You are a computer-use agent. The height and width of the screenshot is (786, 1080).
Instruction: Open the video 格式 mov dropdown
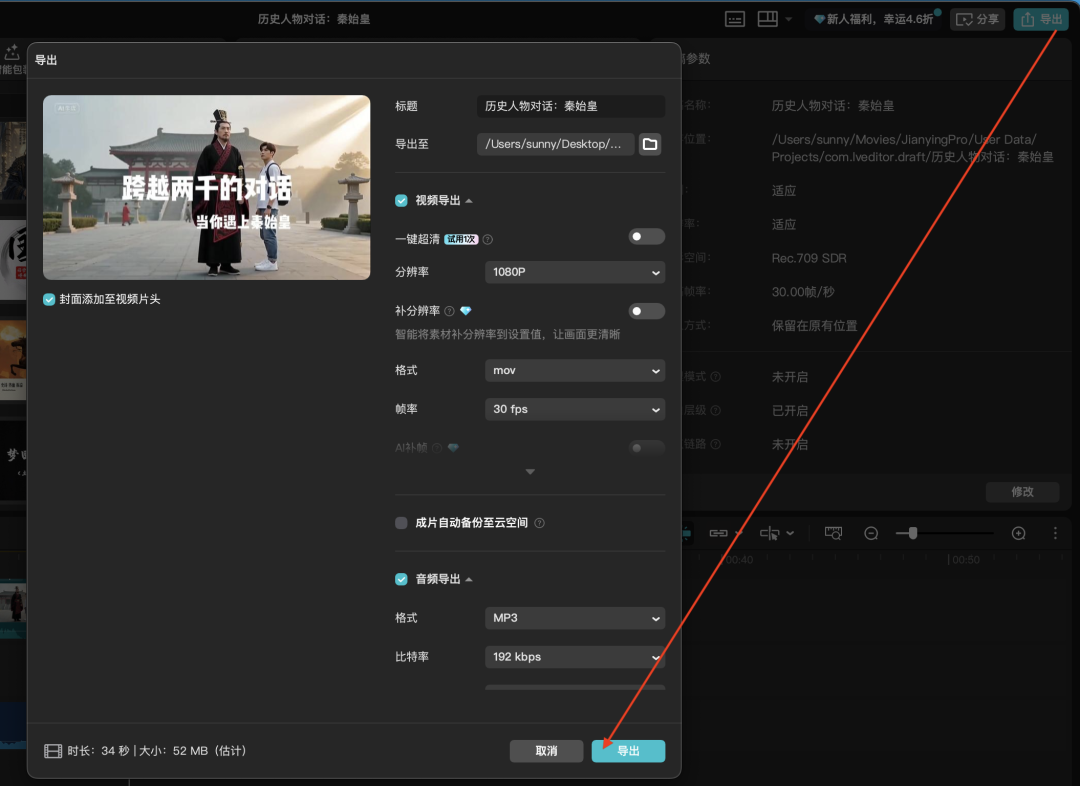[574, 370]
